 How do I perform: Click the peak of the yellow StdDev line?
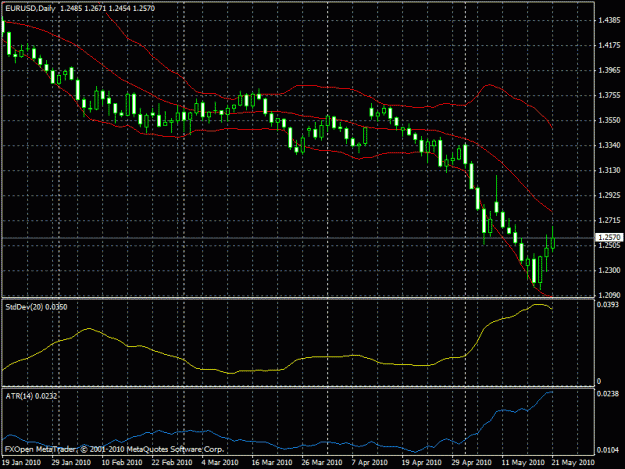click(x=537, y=305)
